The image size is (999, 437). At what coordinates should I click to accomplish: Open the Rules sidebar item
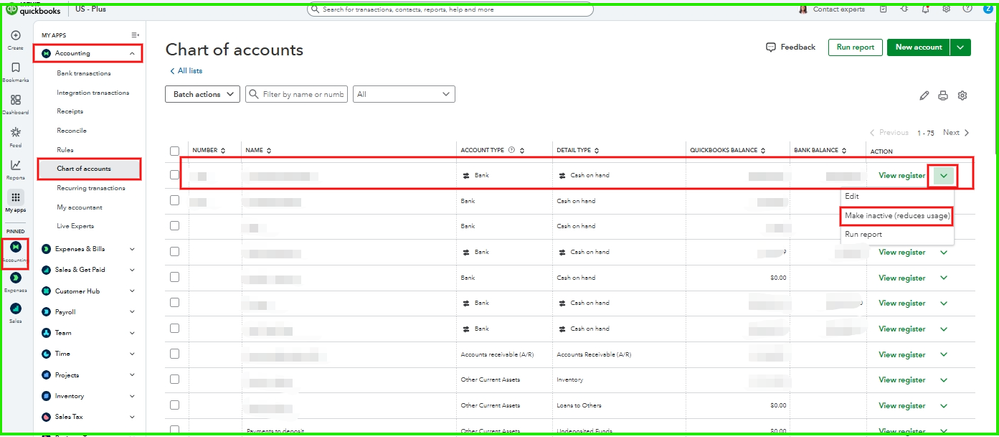(x=65, y=150)
